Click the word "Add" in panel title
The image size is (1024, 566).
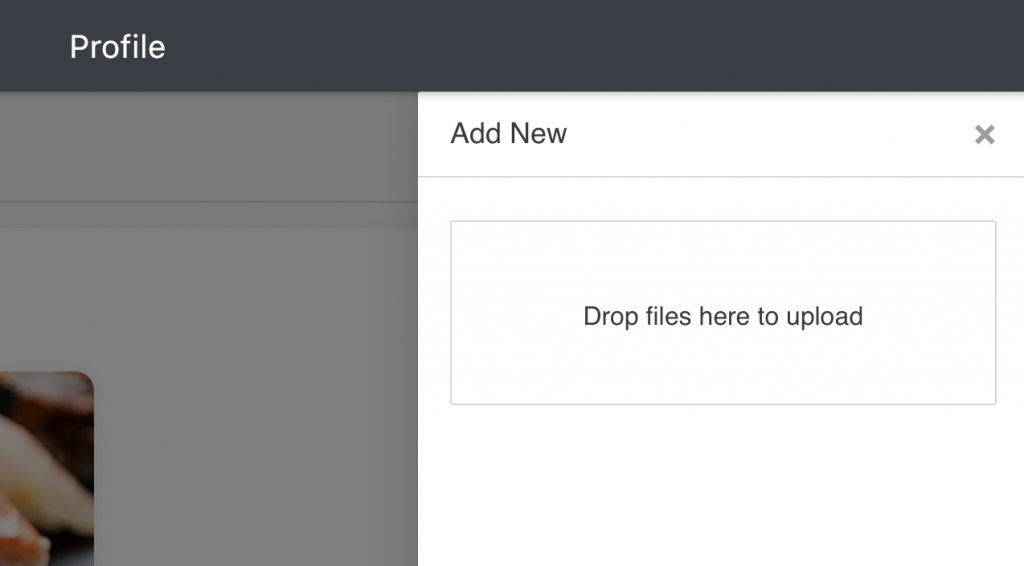(x=473, y=134)
